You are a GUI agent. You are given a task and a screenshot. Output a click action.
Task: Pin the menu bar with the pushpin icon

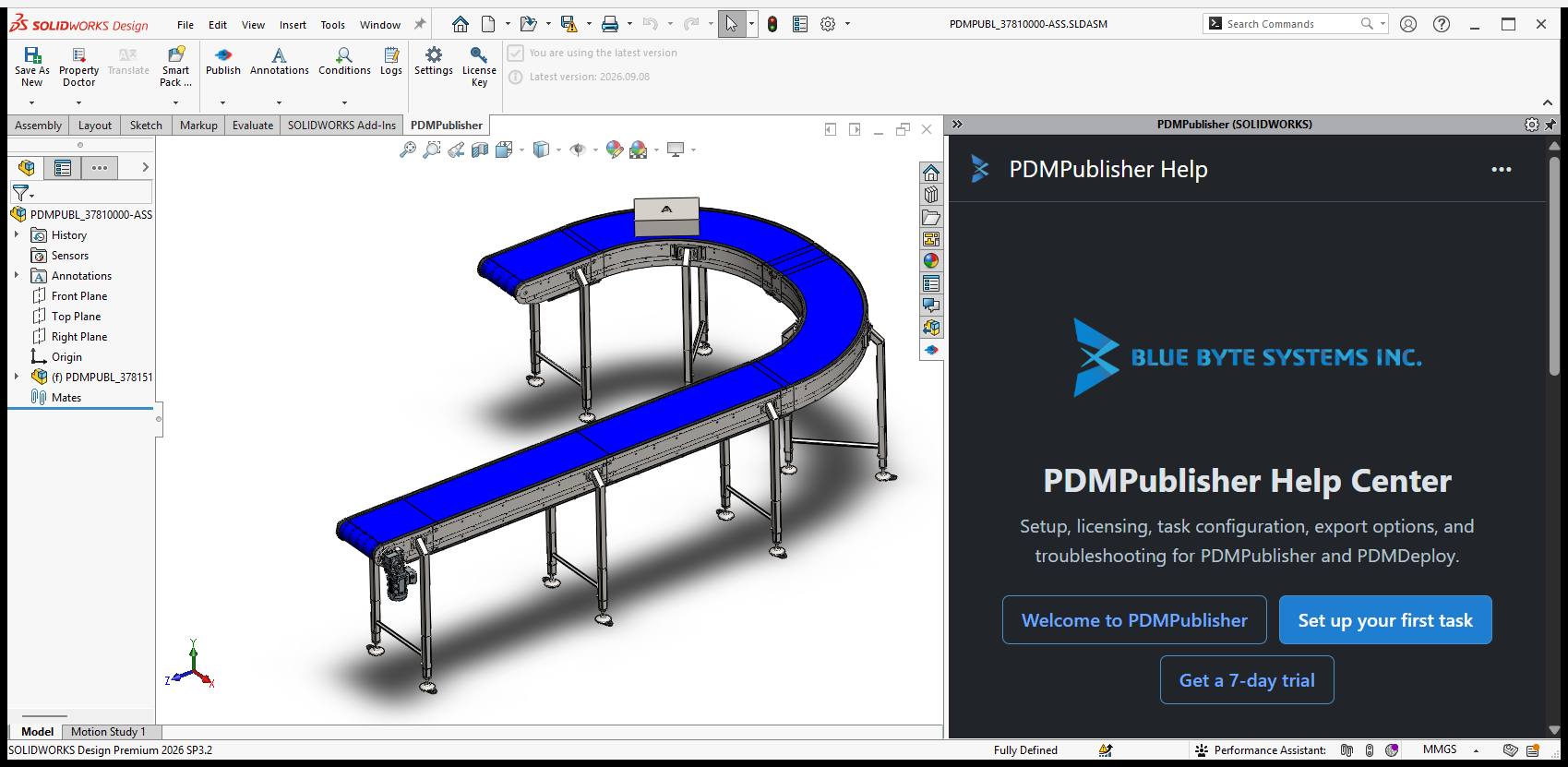tap(420, 24)
